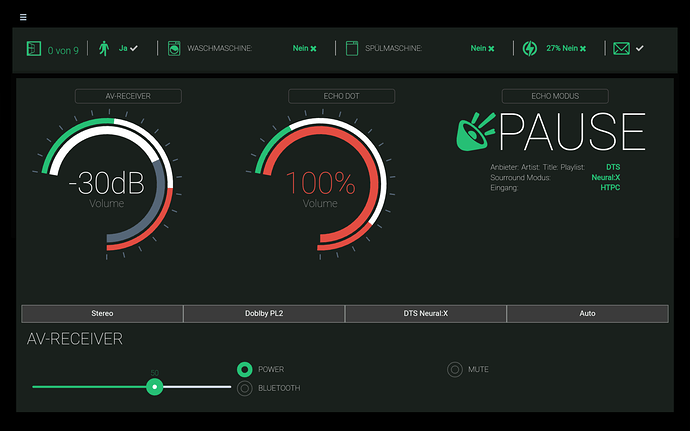Click the door/window status icon
Screen dimensions: 690x431
tap(34, 48)
